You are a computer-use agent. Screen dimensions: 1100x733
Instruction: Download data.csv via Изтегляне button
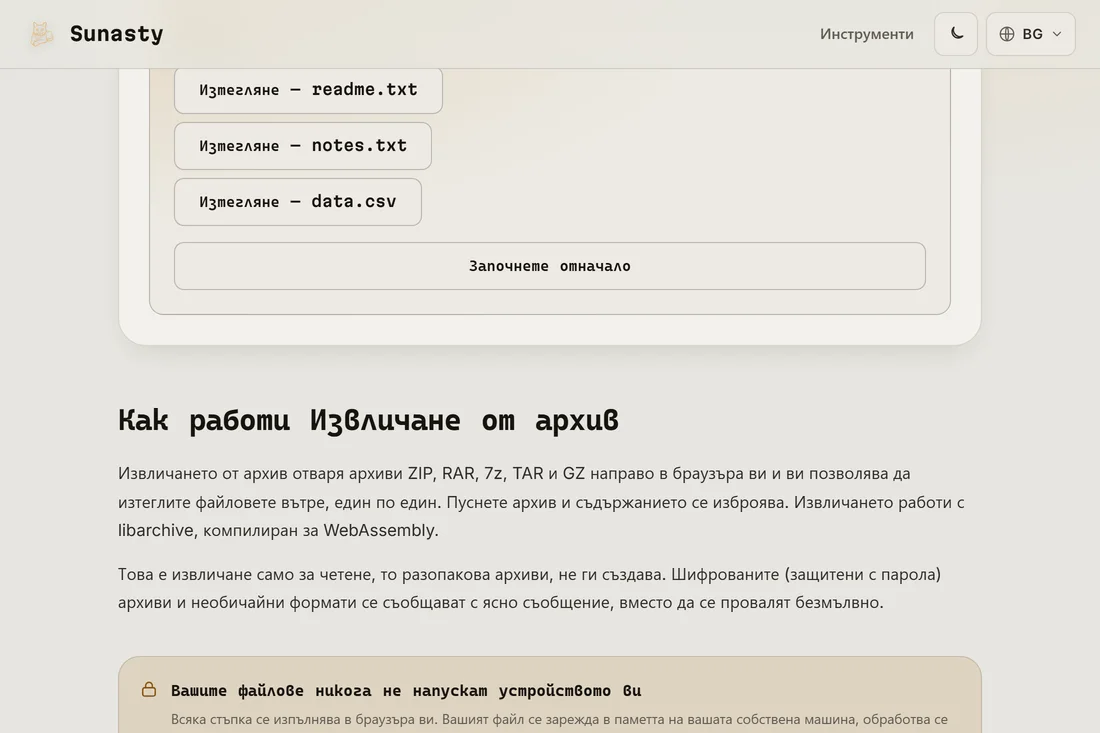click(x=297, y=202)
